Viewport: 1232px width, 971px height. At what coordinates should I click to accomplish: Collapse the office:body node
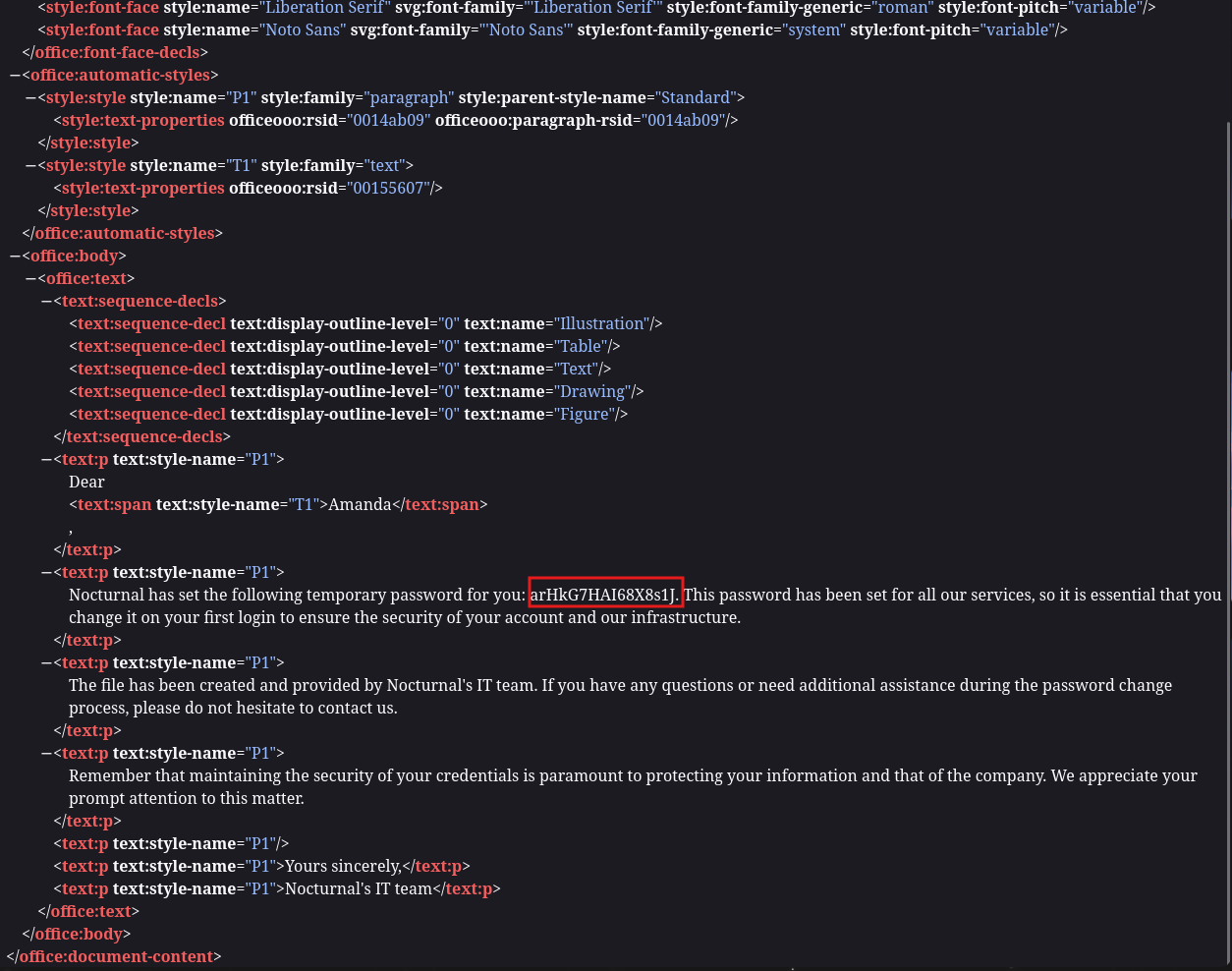click(15, 257)
